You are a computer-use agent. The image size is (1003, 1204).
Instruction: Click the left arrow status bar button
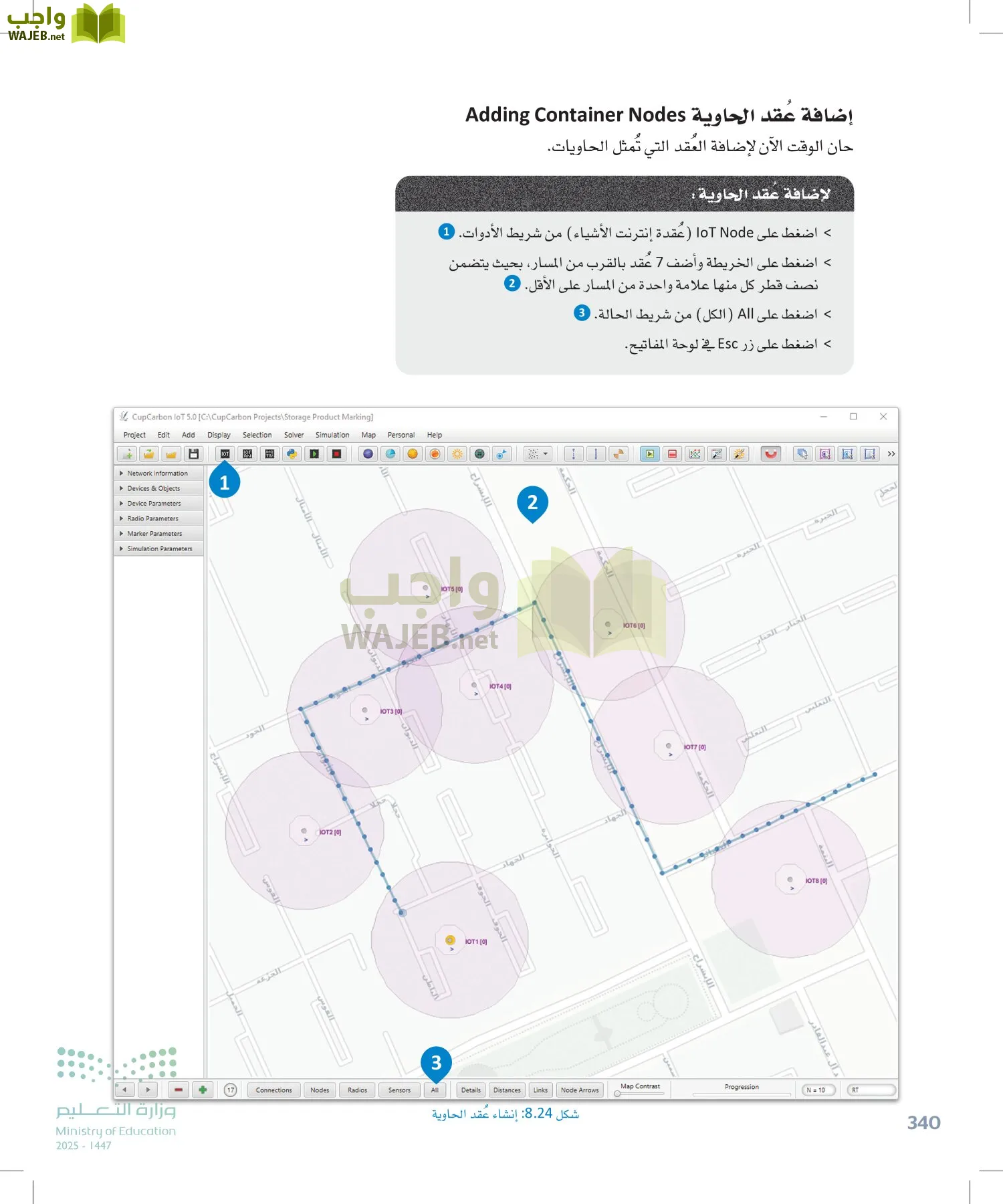click(x=125, y=1090)
